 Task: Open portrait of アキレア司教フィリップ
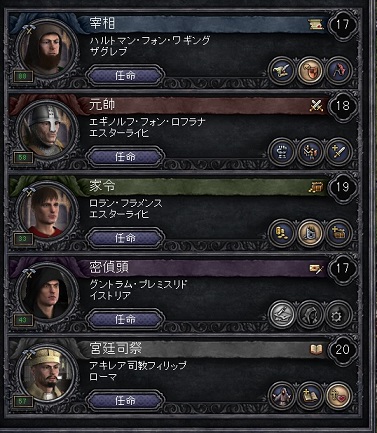(x=48, y=375)
